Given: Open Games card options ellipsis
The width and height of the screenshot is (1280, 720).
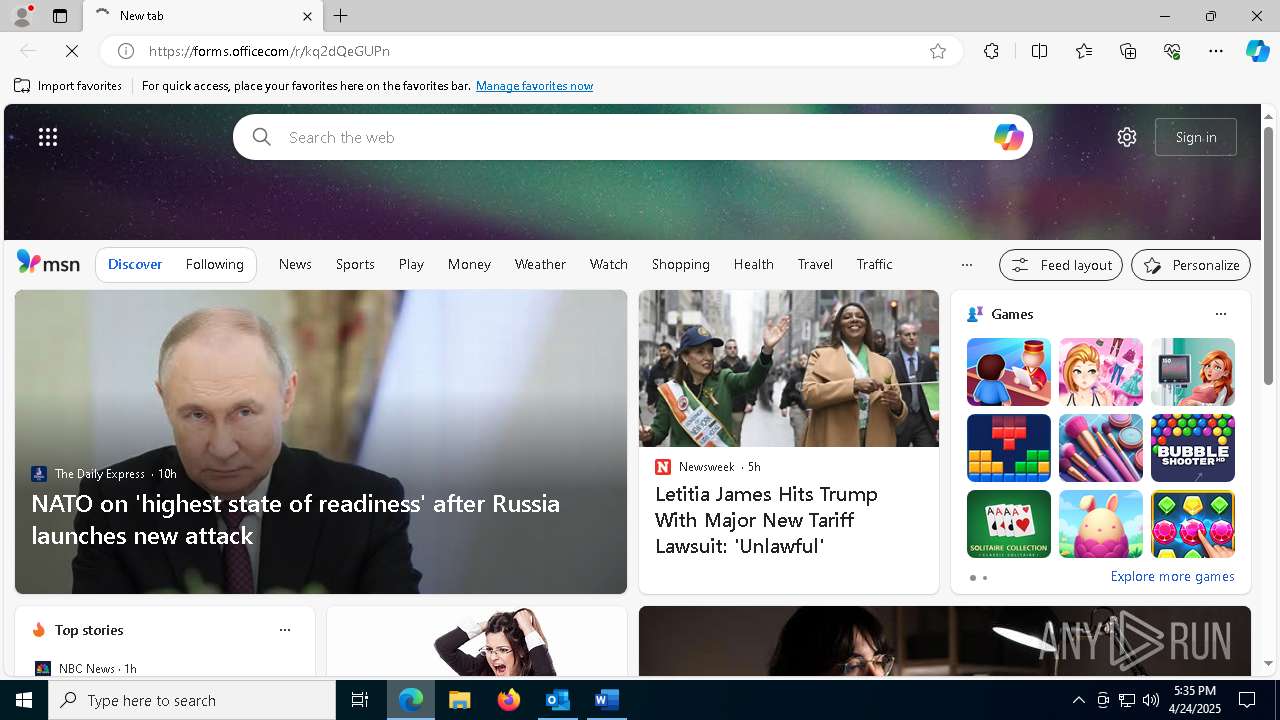Looking at the screenshot, I should pyautogui.click(x=1220, y=314).
